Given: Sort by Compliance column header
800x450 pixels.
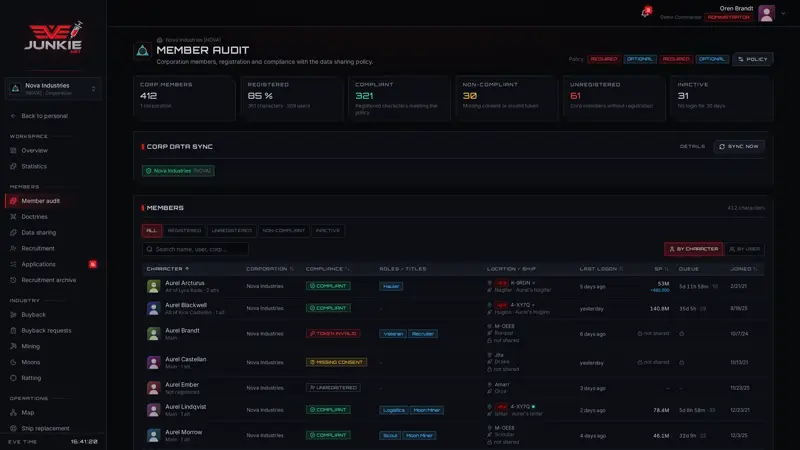Looking at the screenshot, I should point(328,269).
